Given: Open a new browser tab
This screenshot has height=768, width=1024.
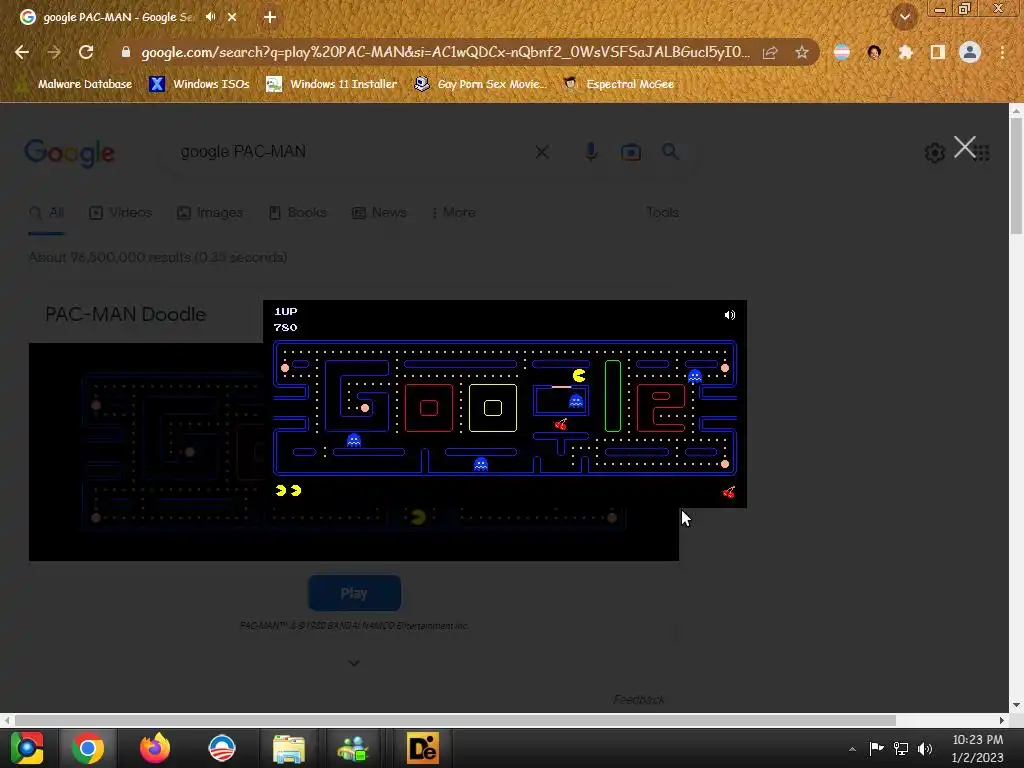Looking at the screenshot, I should (x=270, y=17).
